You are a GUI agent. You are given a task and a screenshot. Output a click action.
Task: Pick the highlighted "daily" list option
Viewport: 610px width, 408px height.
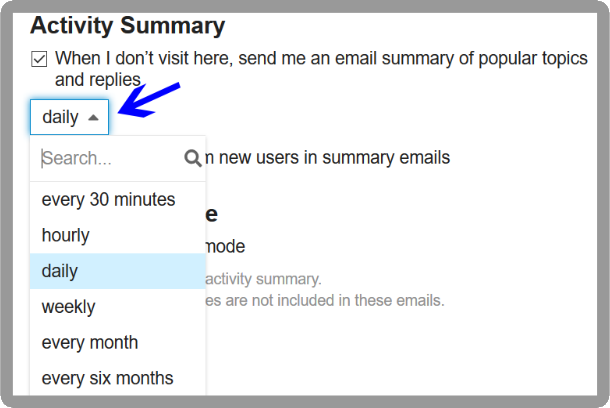point(60,271)
